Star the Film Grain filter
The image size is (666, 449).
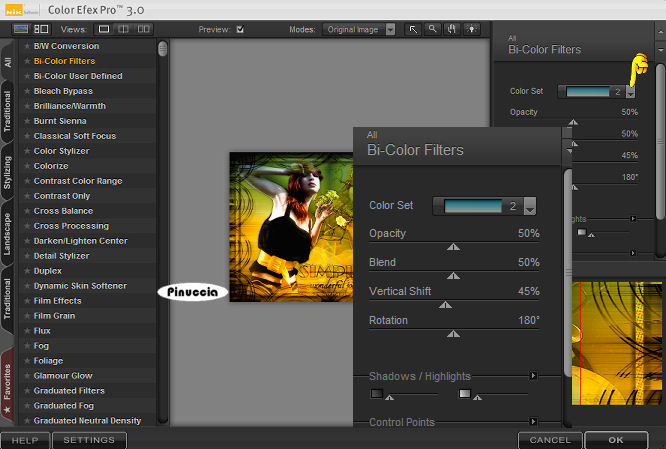tap(27, 316)
